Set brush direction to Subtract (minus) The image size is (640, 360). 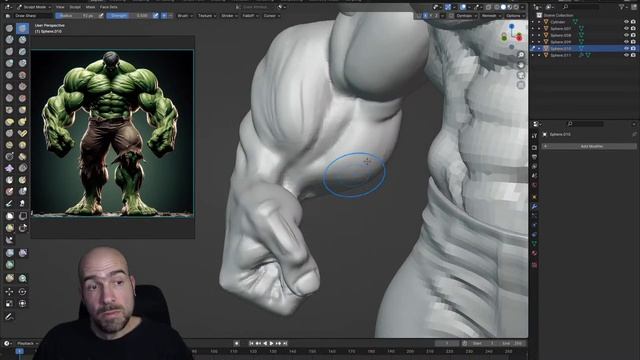[x=170, y=16]
